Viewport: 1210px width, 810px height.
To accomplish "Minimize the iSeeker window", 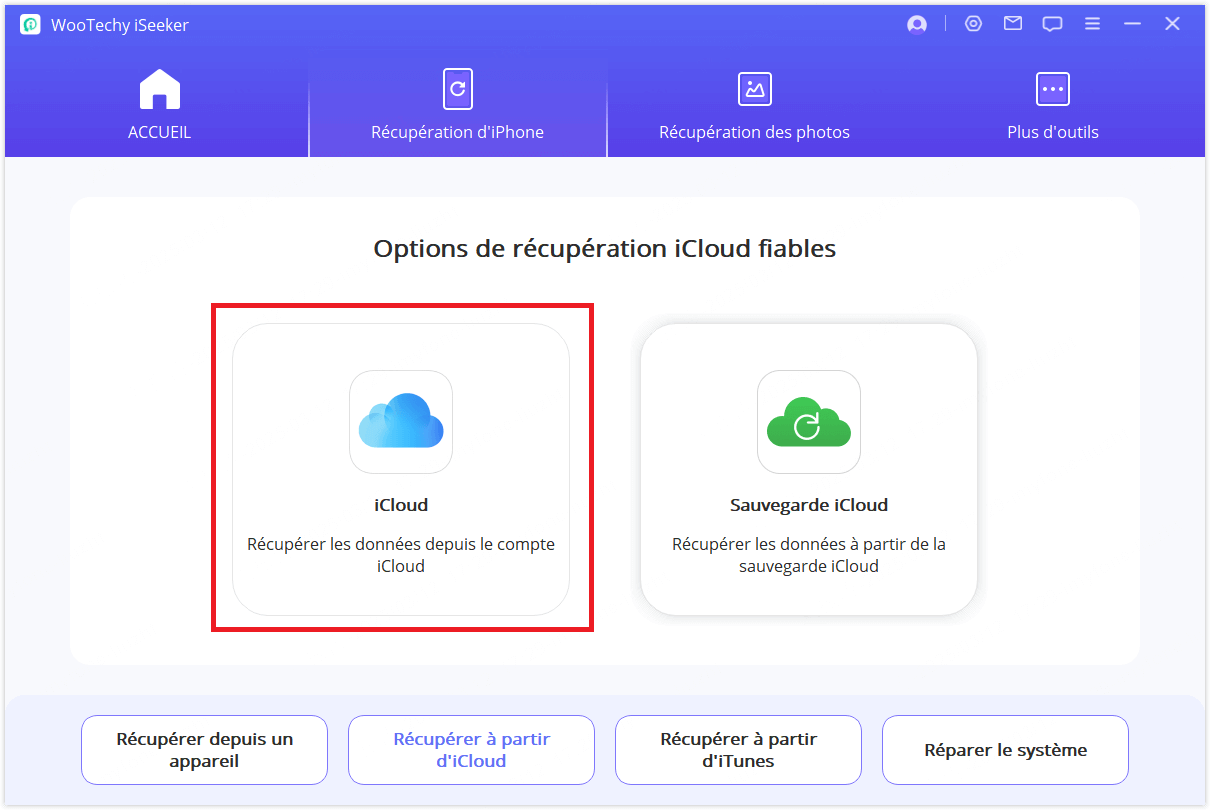I will (x=1132, y=24).
